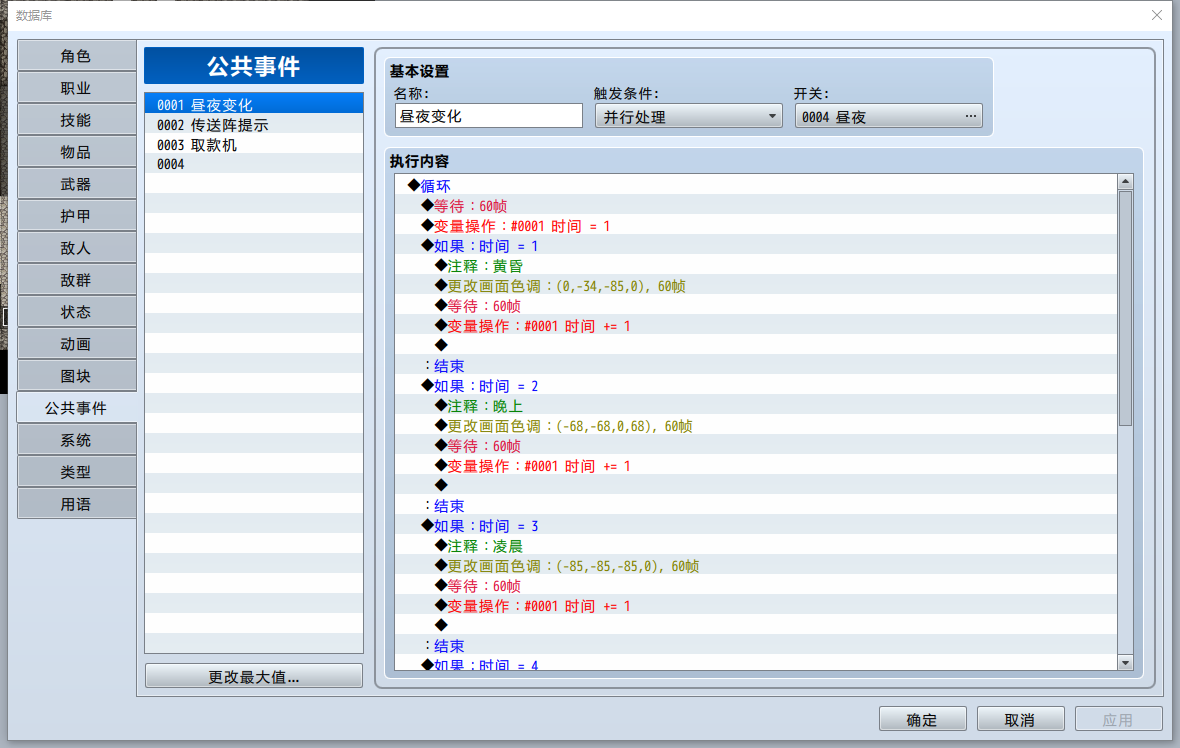Image resolution: width=1180 pixels, height=748 pixels.
Task: Select the tone change (-68,-68,0,68) line
Action: (756, 425)
